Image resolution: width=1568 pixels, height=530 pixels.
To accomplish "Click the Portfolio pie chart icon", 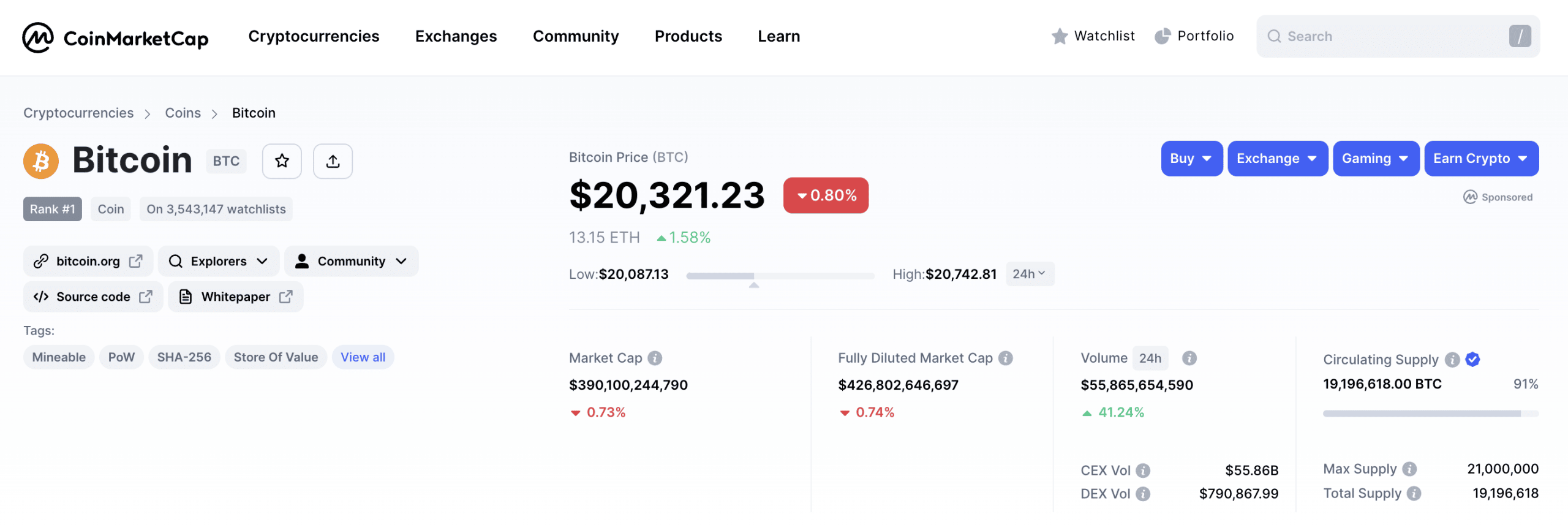I will coord(1163,36).
